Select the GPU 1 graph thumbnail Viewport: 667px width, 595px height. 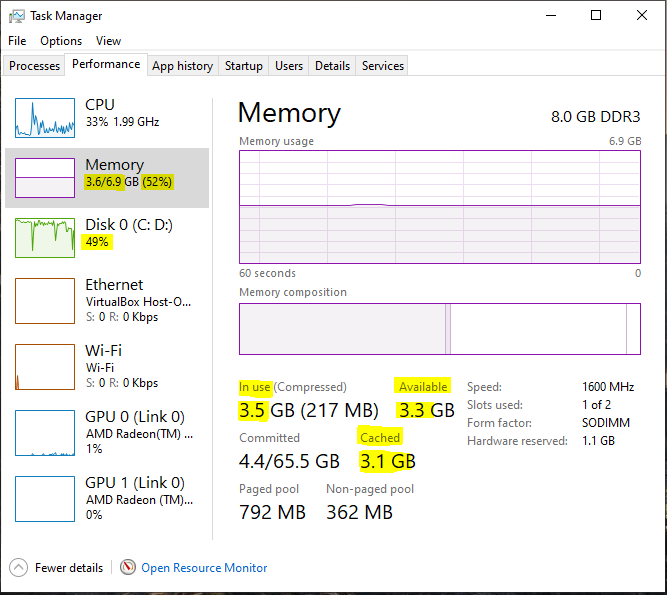click(x=45, y=498)
